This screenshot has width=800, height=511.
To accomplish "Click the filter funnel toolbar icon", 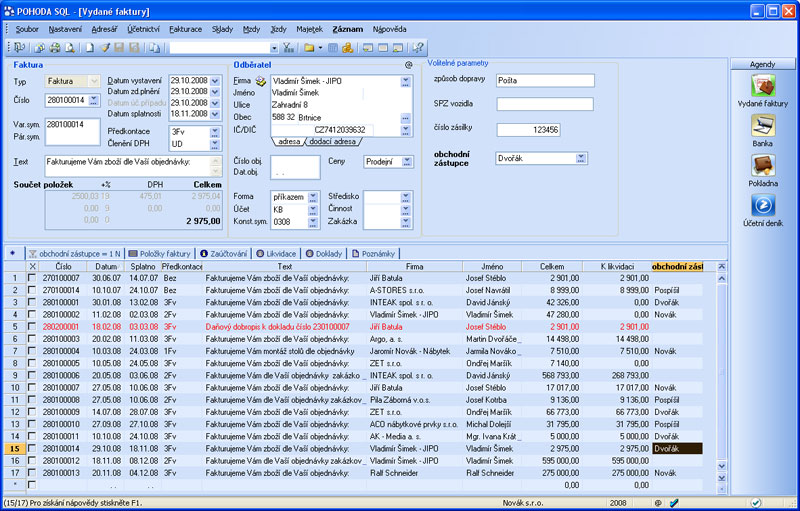I will click(289, 48).
